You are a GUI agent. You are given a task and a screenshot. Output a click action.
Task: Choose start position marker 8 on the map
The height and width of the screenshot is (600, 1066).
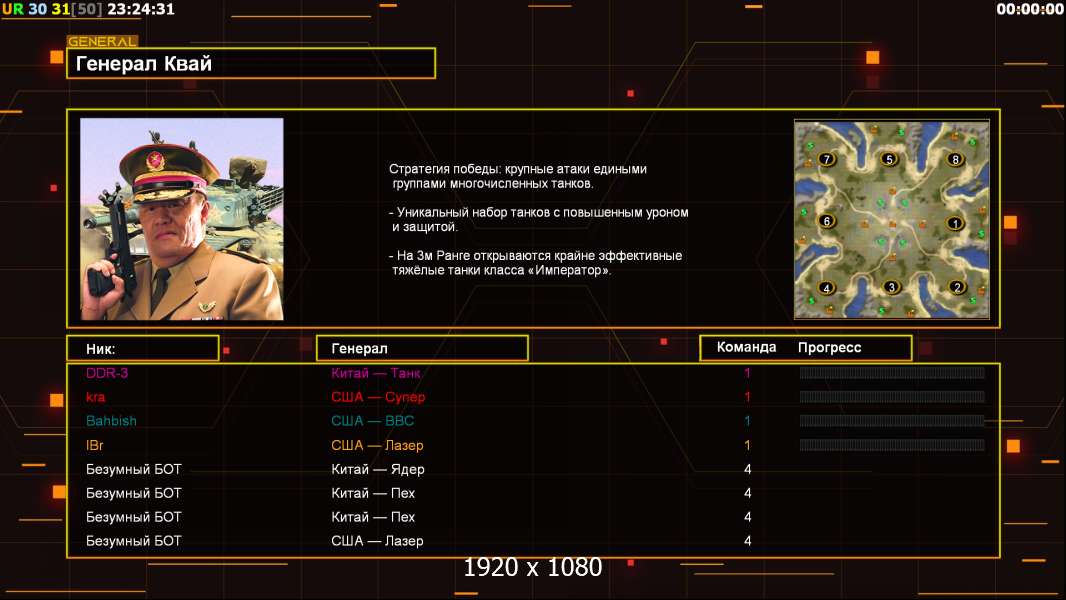(955, 159)
